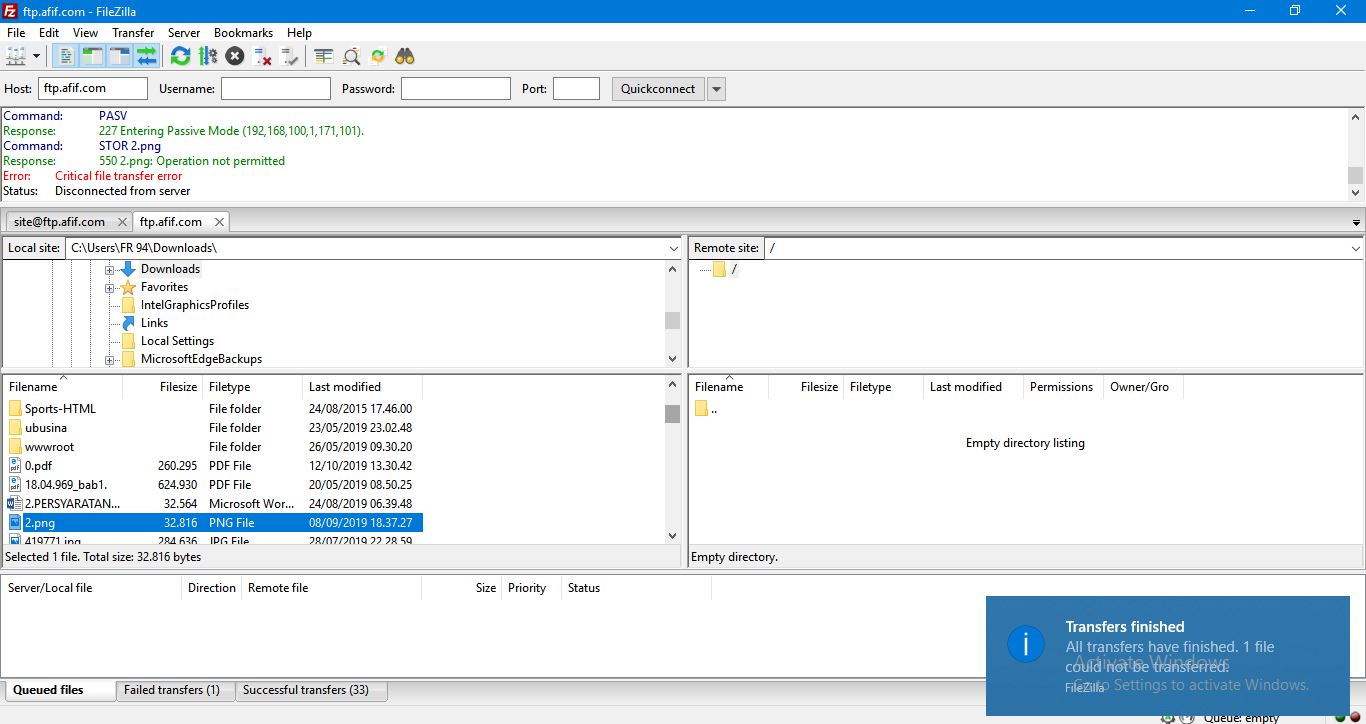Select the wwwroot folder
The image size is (1366, 724).
pyautogui.click(x=214, y=447)
